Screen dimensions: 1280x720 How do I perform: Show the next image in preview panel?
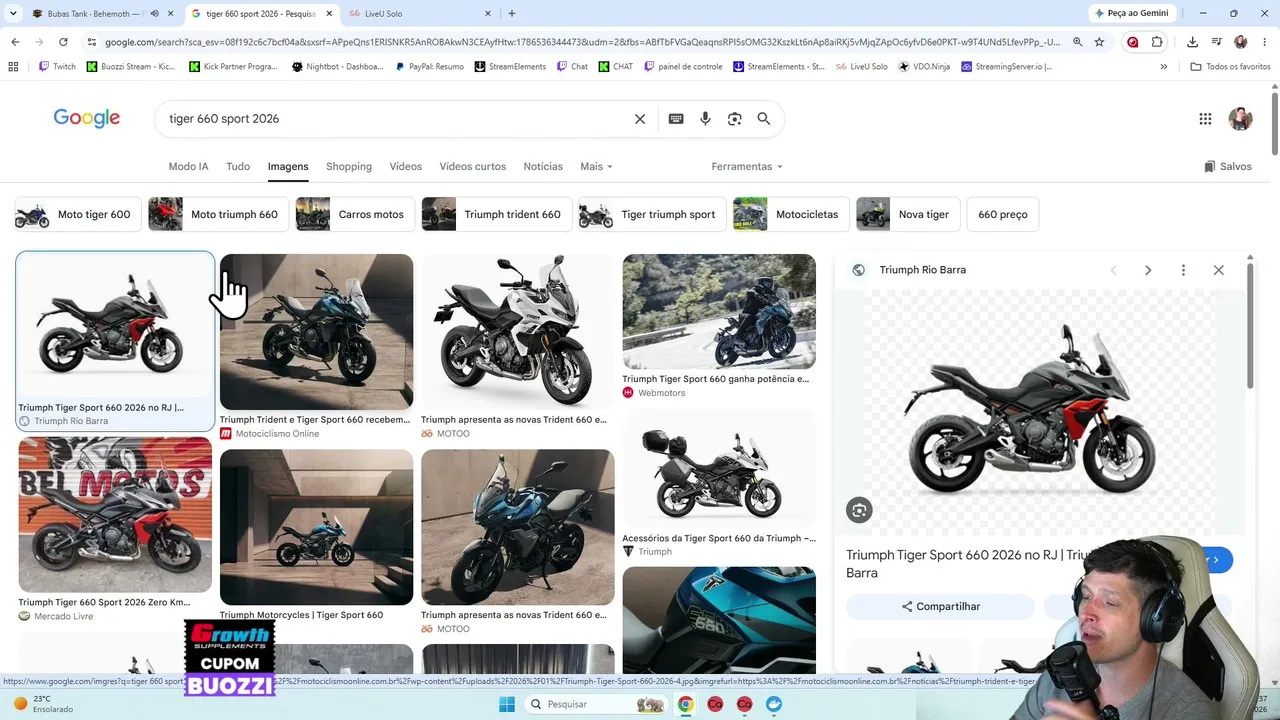click(x=1148, y=270)
